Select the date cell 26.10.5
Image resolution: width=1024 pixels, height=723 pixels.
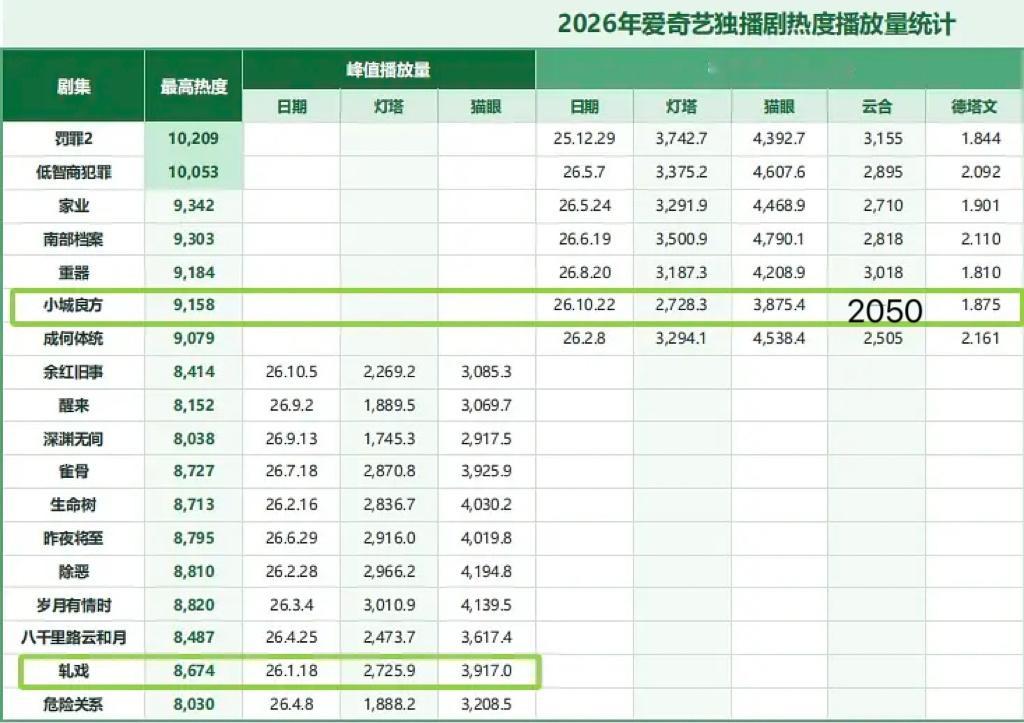click(x=291, y=372)
